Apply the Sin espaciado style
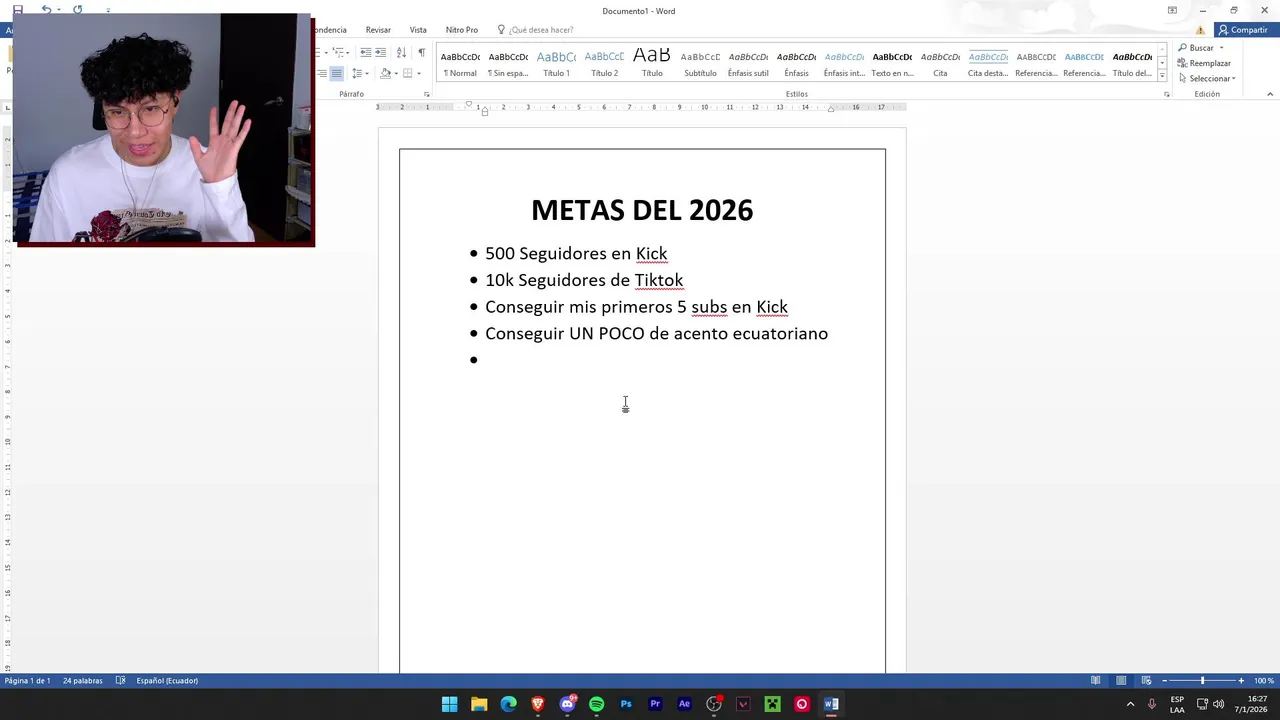Viewport: 1280px width, 720px height. point(508,64)
